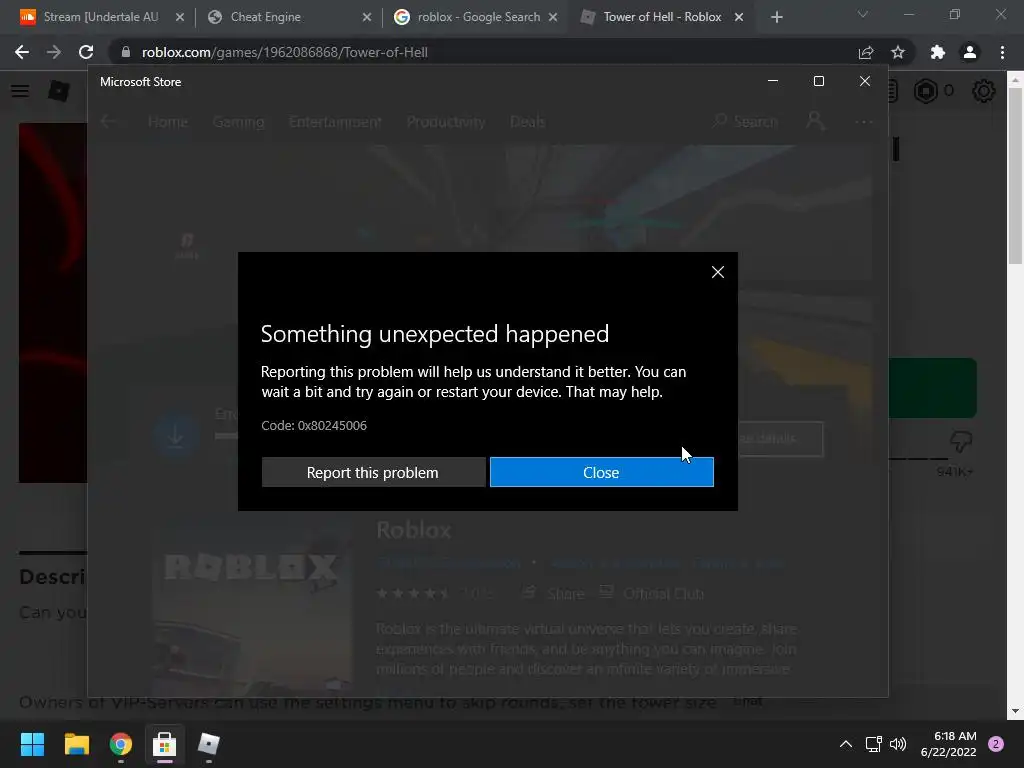Open Chrome three-dot menu
Viewport: 1024px width, 768px height.
[x=1002, y=52]
